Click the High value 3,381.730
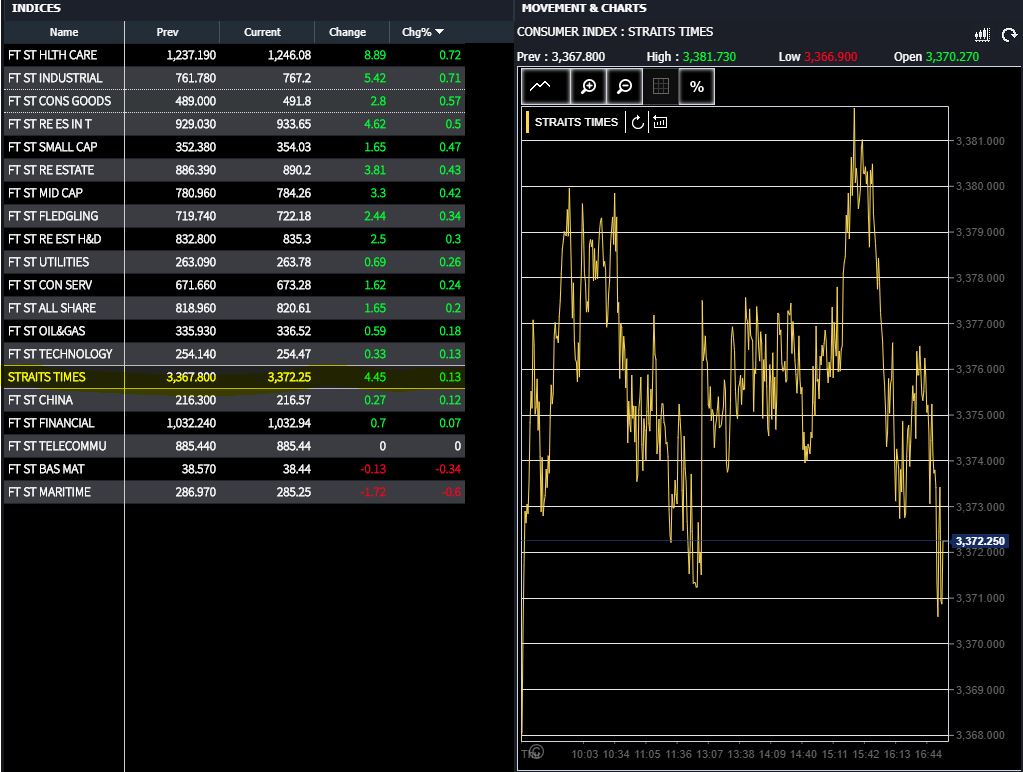This screenshot has width=1023, height=772. click(x=709, y=57)
